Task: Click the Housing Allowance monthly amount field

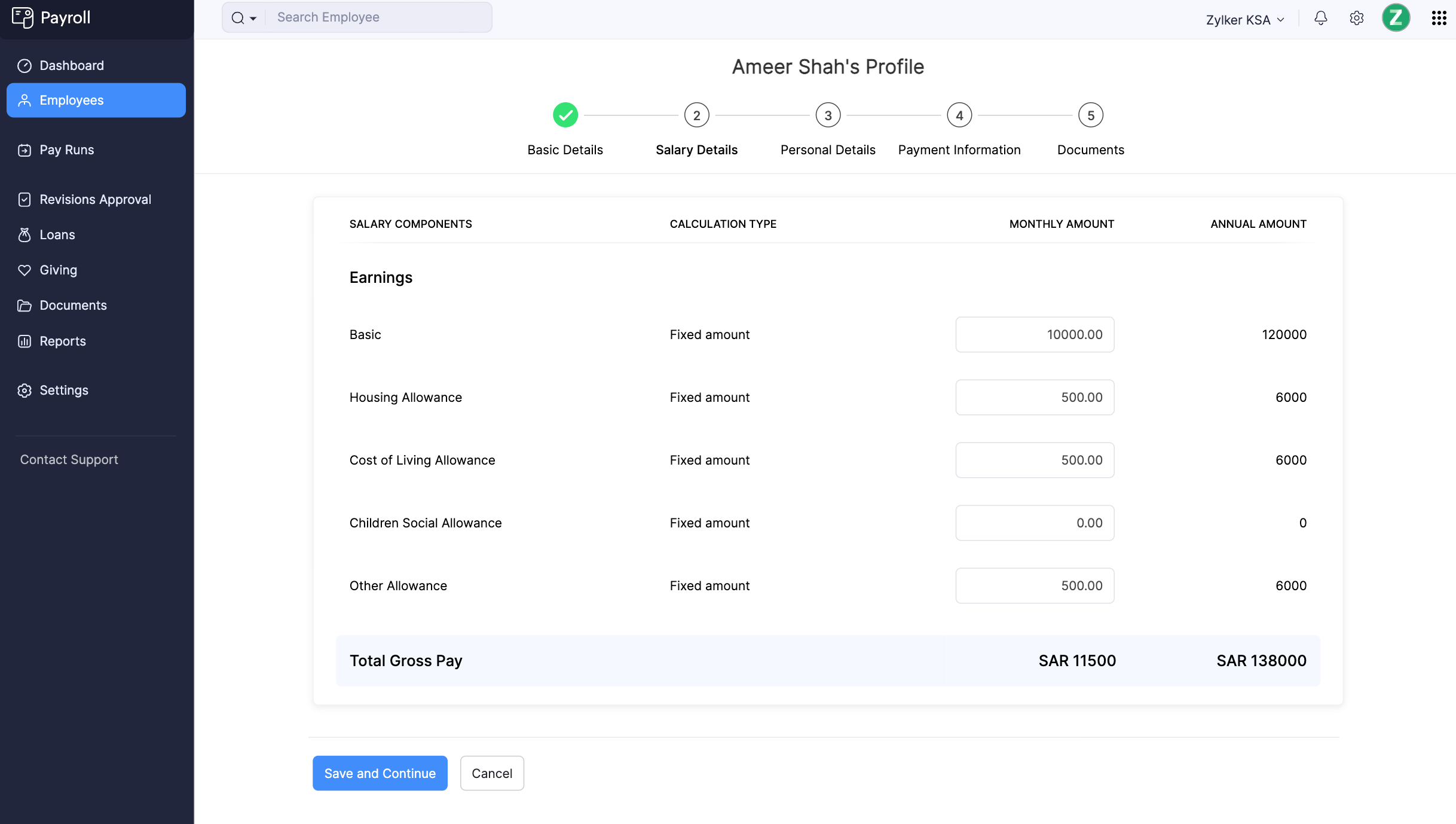Action: pyautogui.click(x=1034, y=397)
